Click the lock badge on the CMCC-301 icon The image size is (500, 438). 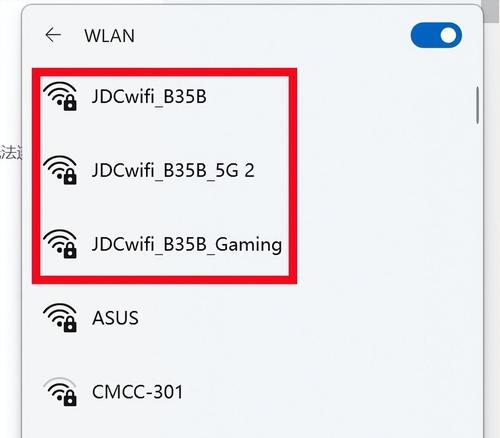[x=70, y=399]
